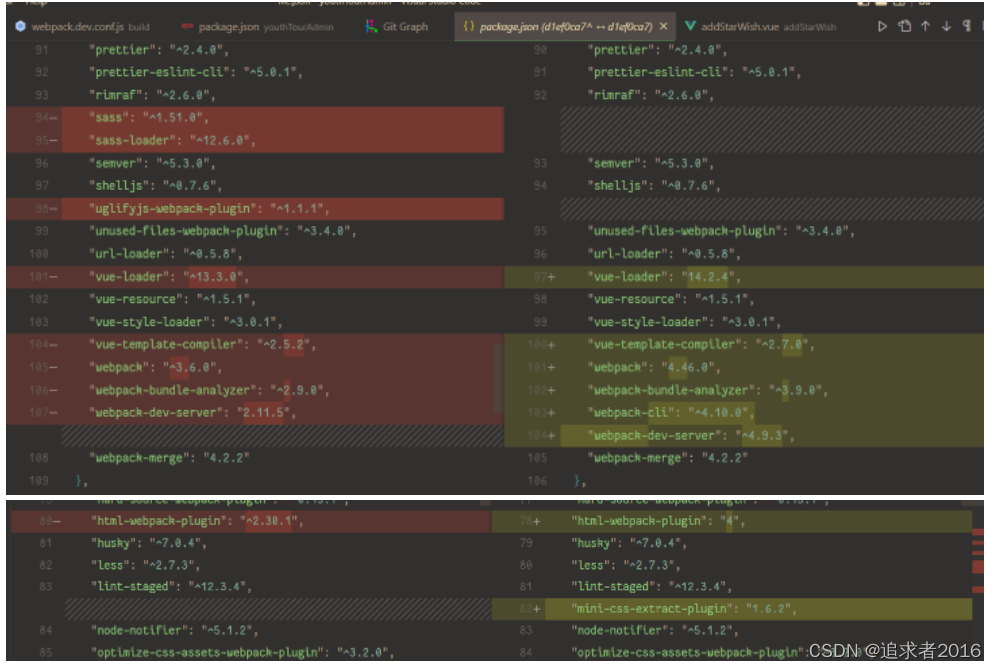Click removed line "webpack-dev-server": "2.11.5"
Viewport: 997px width, 670px height.
[192, 413]
